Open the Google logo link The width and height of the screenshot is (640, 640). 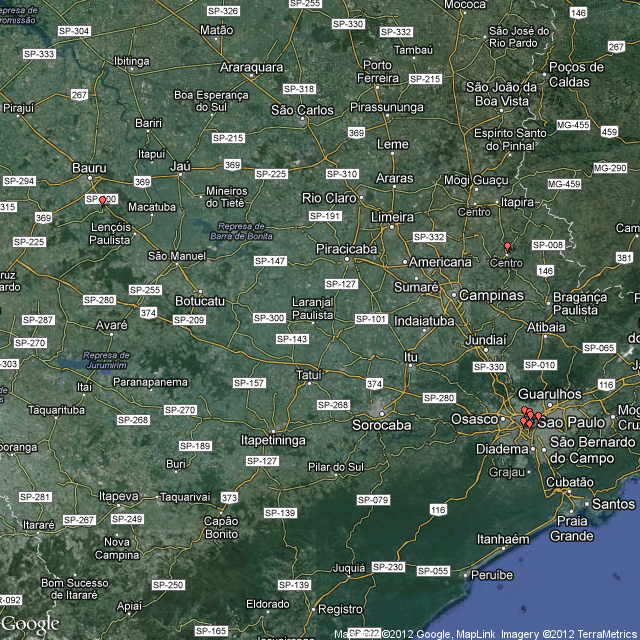(31, 624)
